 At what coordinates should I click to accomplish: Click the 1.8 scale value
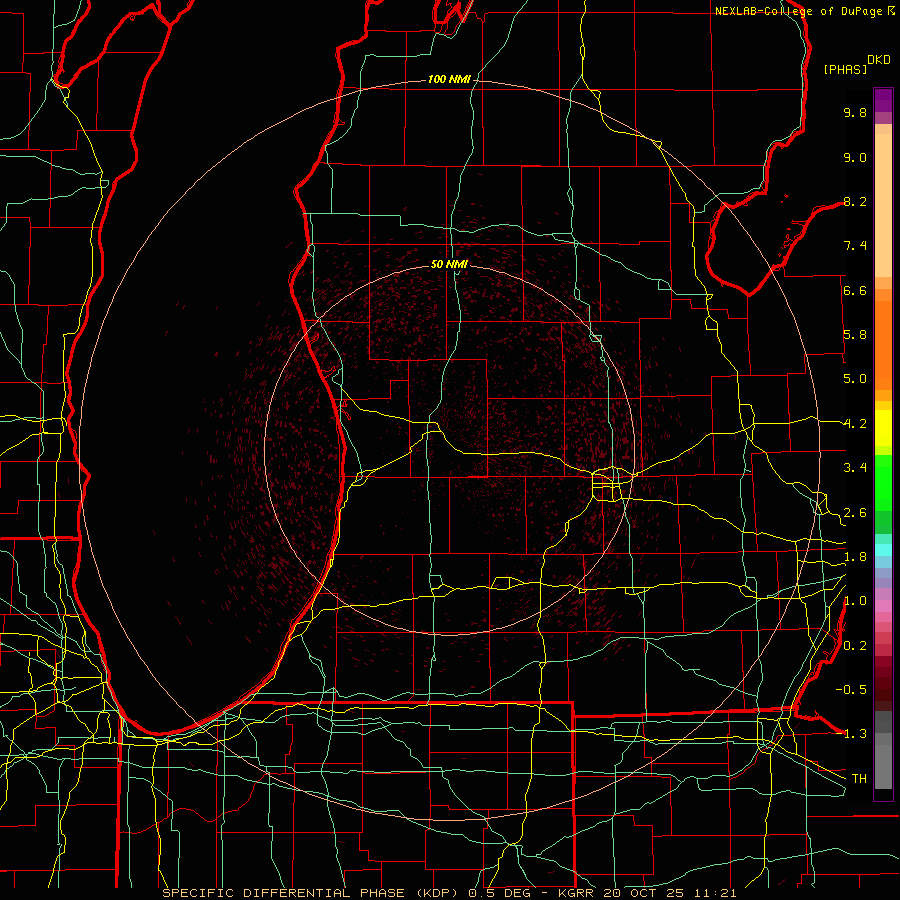[855, 557]
